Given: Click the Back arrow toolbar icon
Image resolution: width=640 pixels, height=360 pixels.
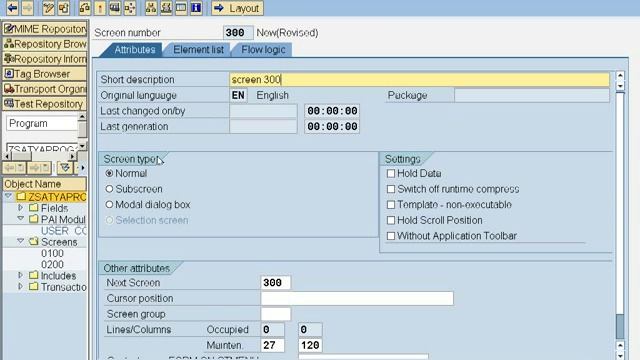Looking at the screenshot, I should coord(12,7).
